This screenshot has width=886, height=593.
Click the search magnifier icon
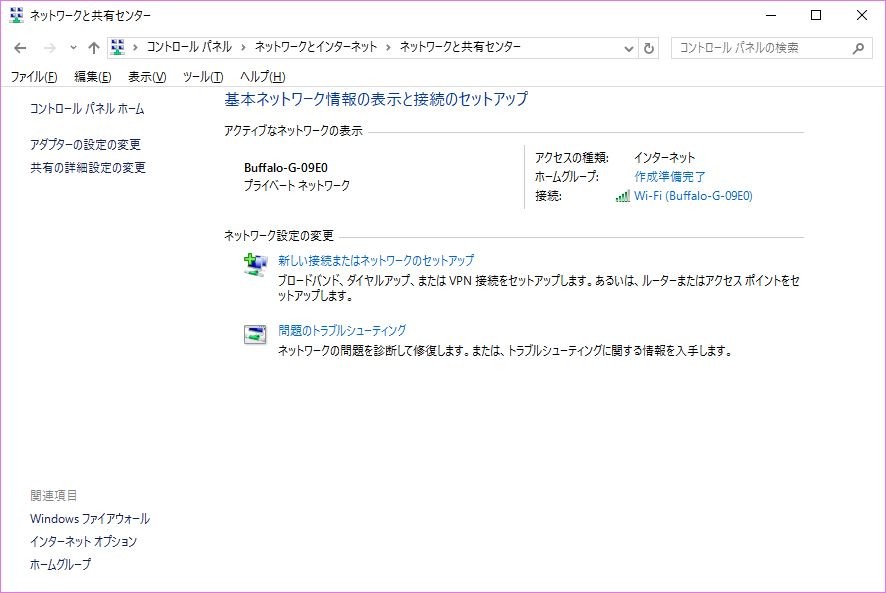point(858,48)
